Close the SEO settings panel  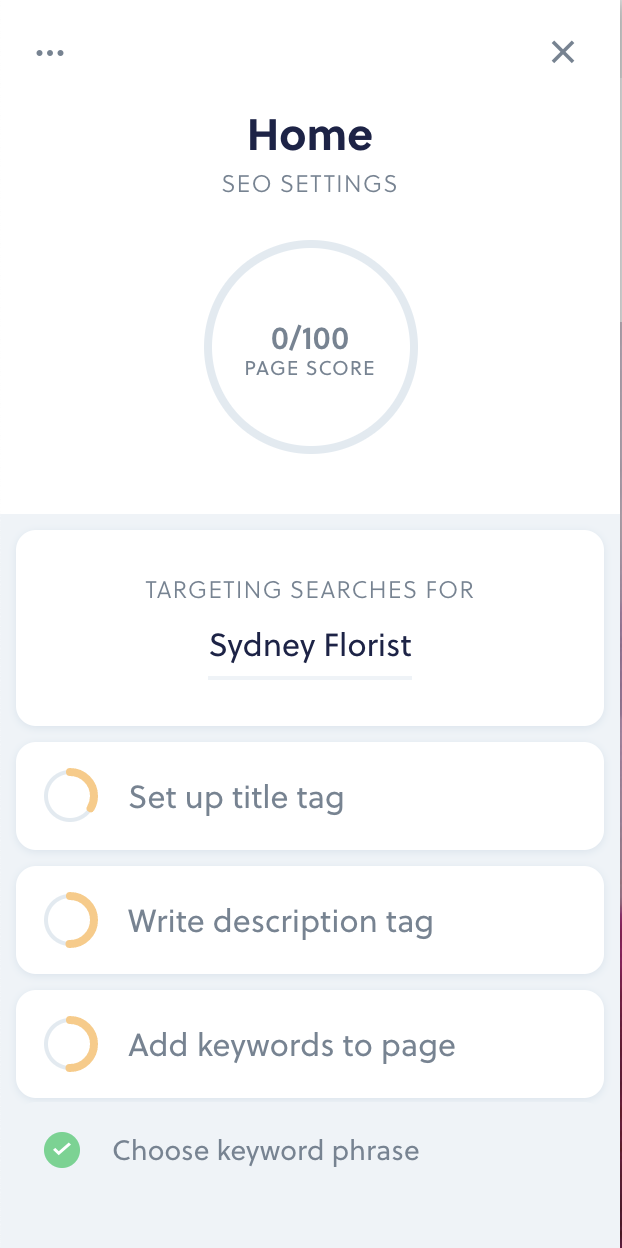coord(563,52)
